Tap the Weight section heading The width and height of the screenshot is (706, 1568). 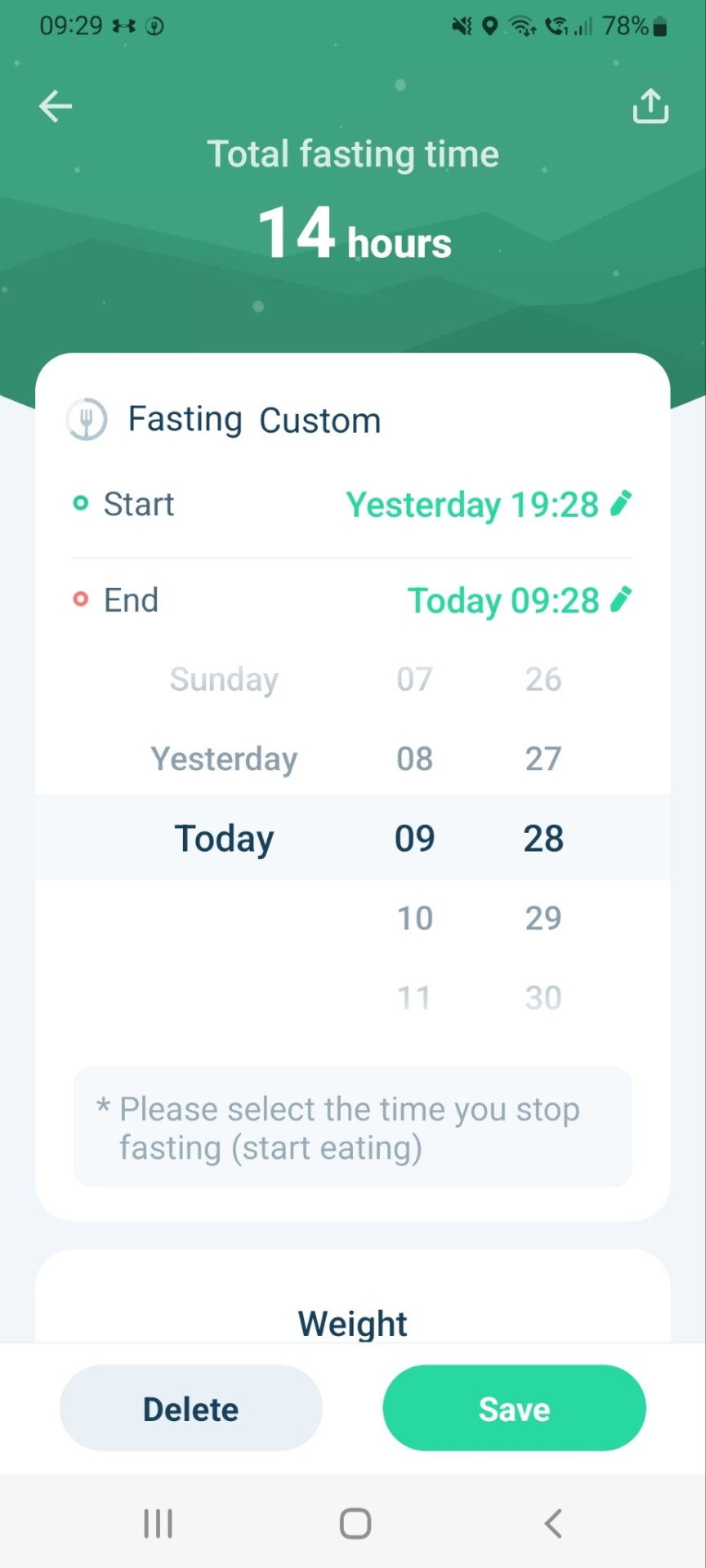[x=352, y=1323]
